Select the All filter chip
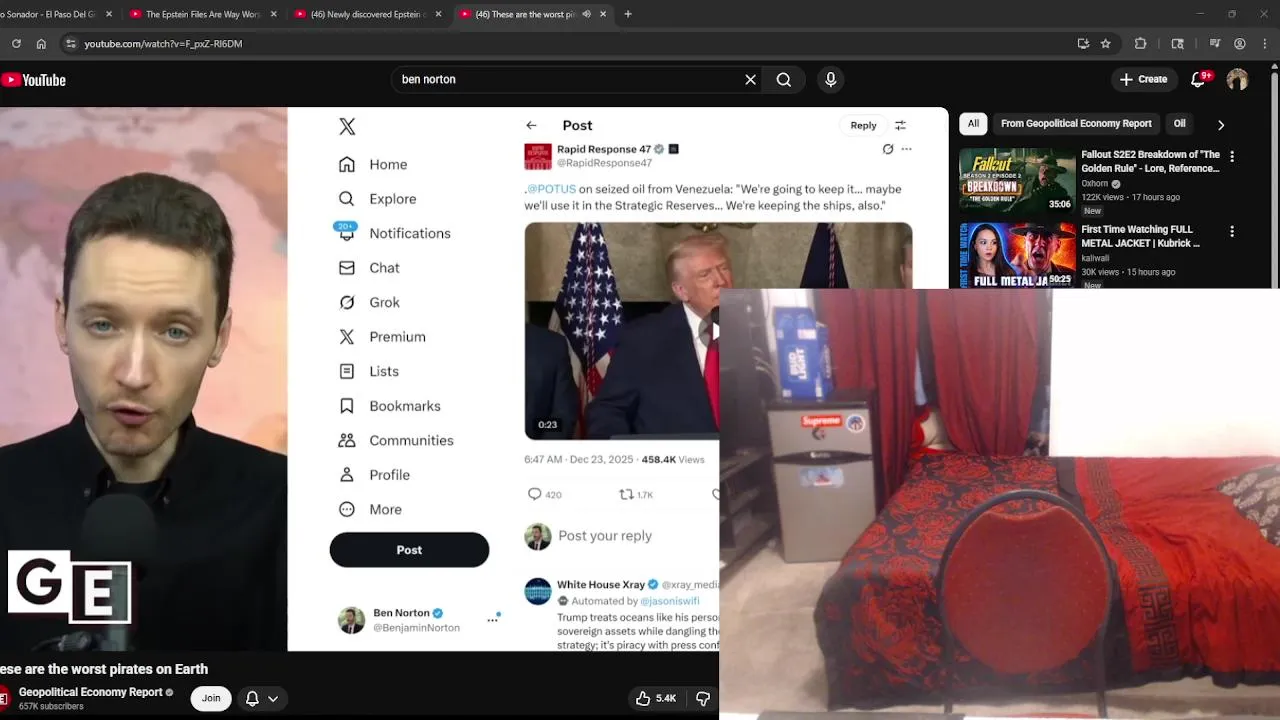1280x720 pixels. tap(973, 123)
